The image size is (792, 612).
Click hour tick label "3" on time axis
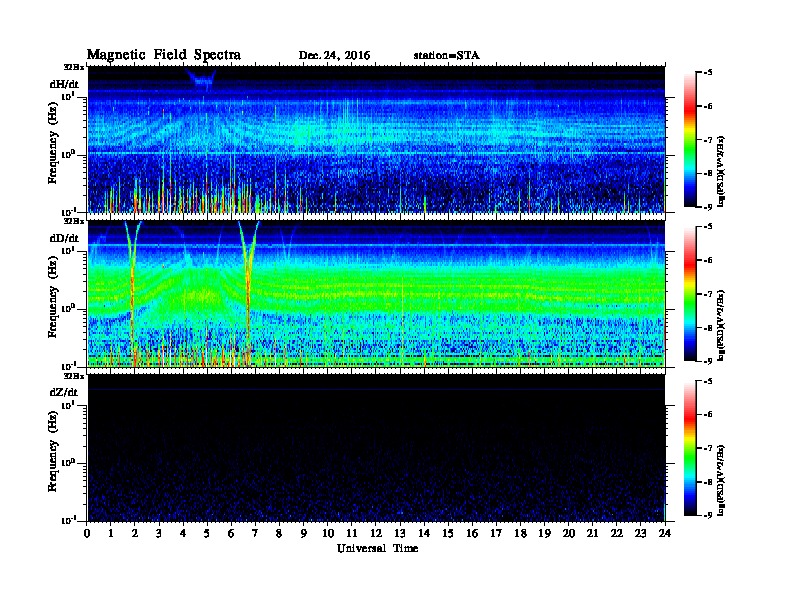point(159,533)
